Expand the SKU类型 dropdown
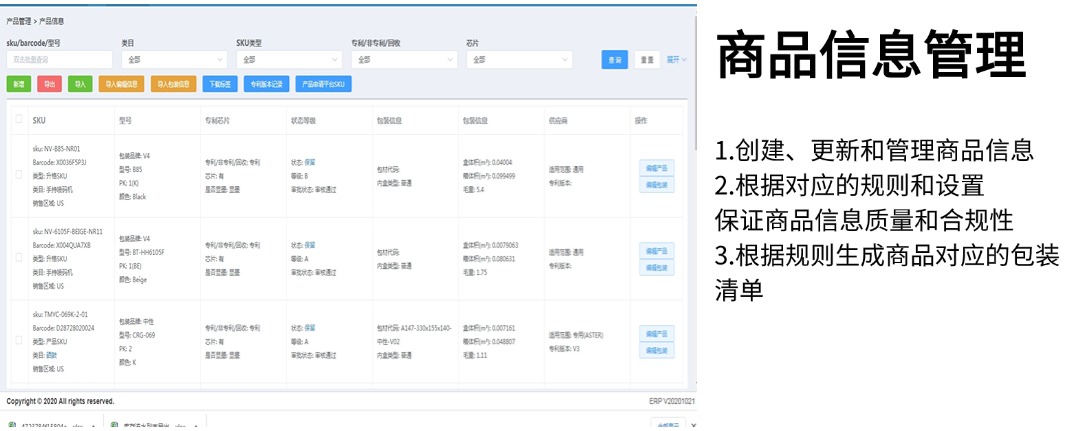 (x=289, y=60)
